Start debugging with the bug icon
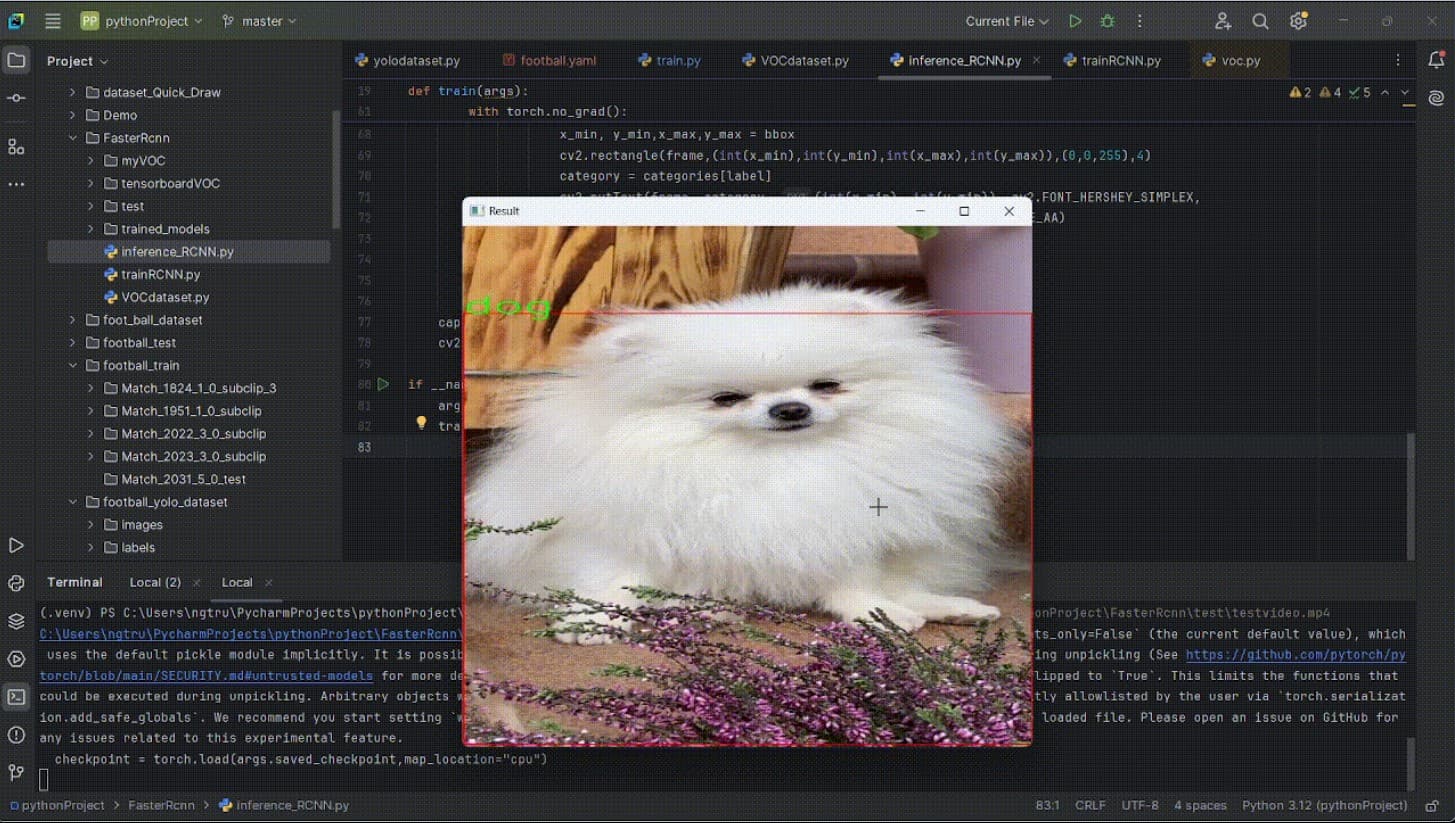Viewport: 1455px width, 823px height. click(1107, 21)
